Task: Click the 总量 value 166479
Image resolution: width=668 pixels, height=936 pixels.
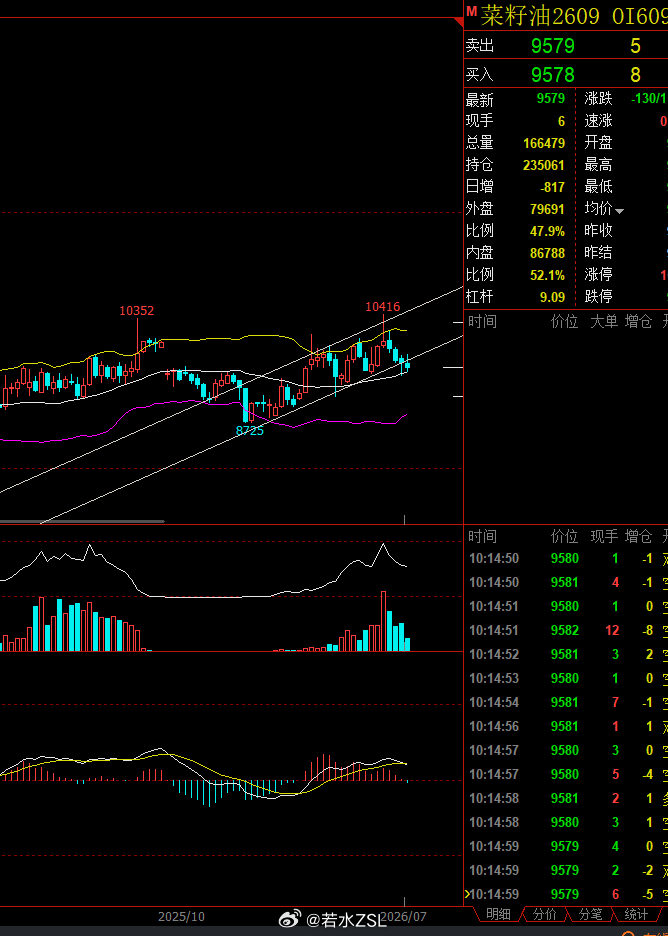Action: 544,143
